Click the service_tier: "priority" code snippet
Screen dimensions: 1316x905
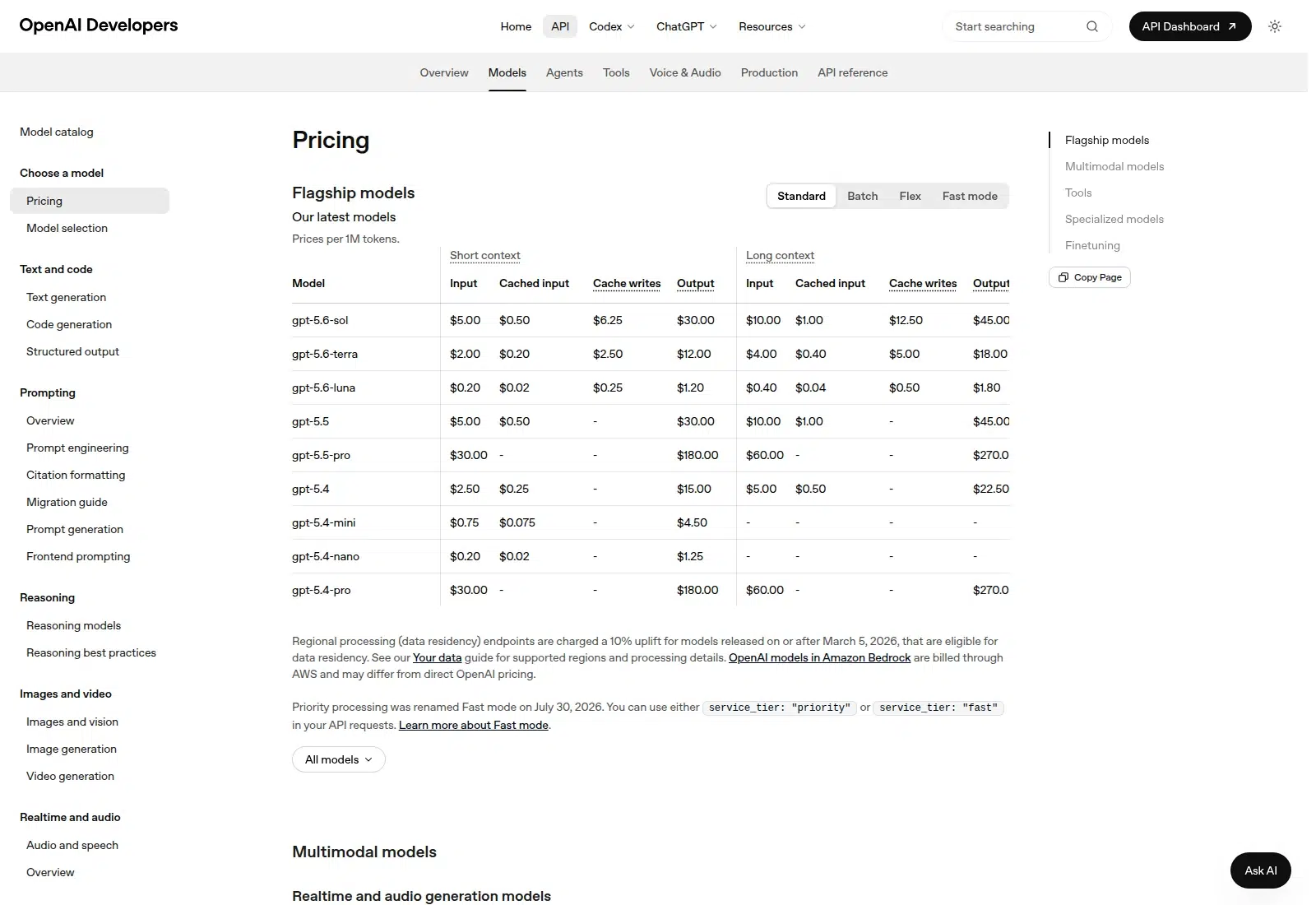[780, 708]
